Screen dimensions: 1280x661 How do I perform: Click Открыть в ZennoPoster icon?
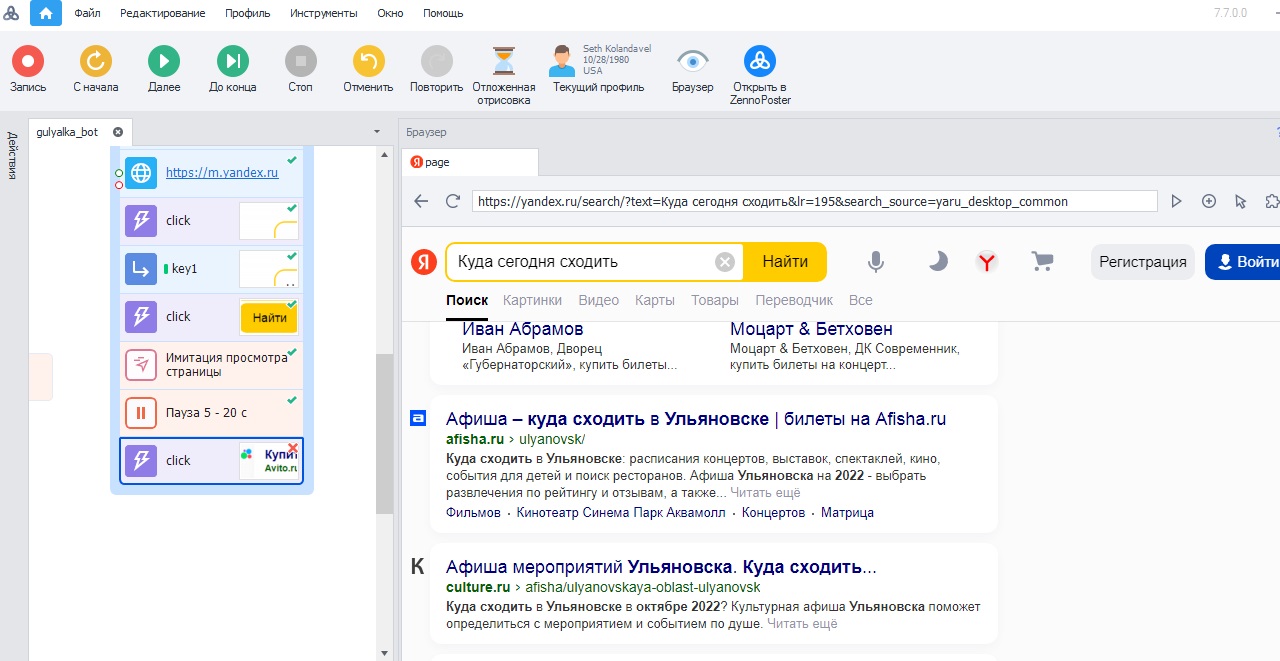pos(761,62)
